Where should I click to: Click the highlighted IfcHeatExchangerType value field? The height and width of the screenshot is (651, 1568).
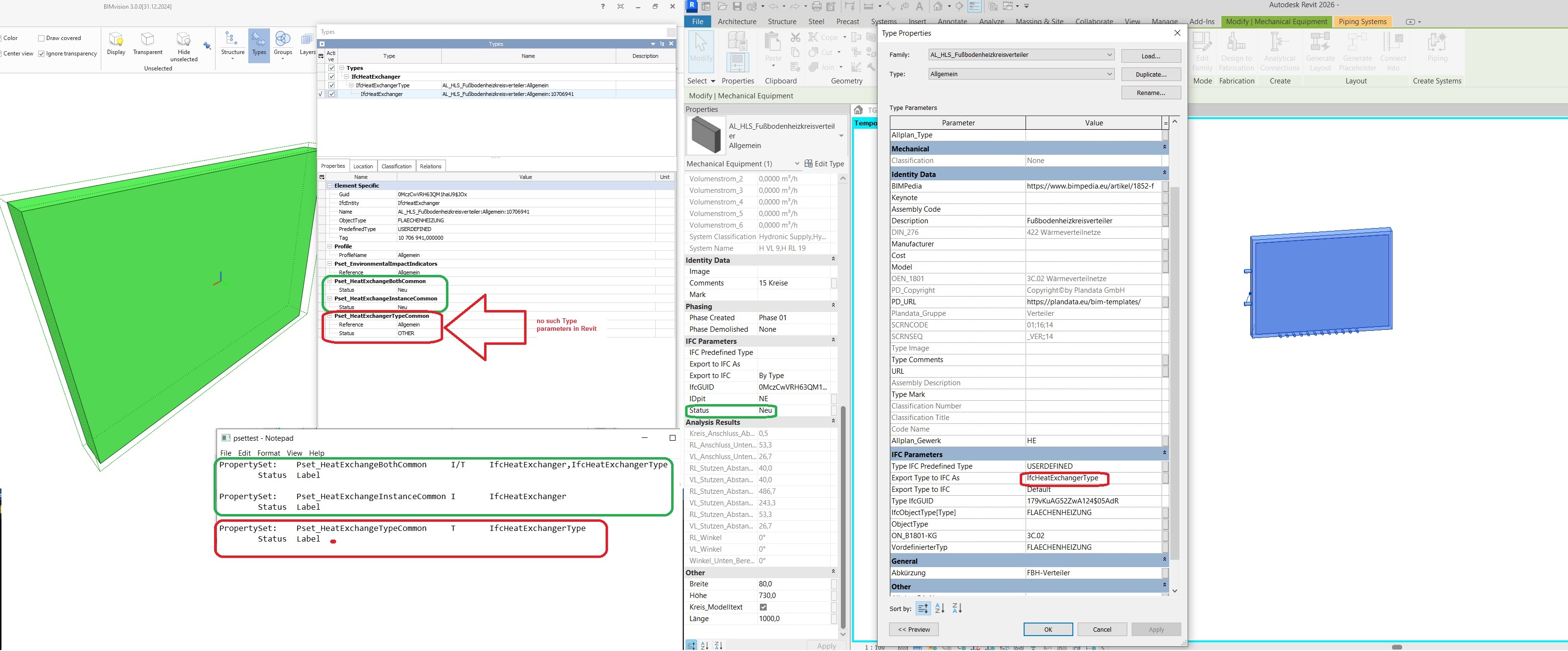[1064, 478]
